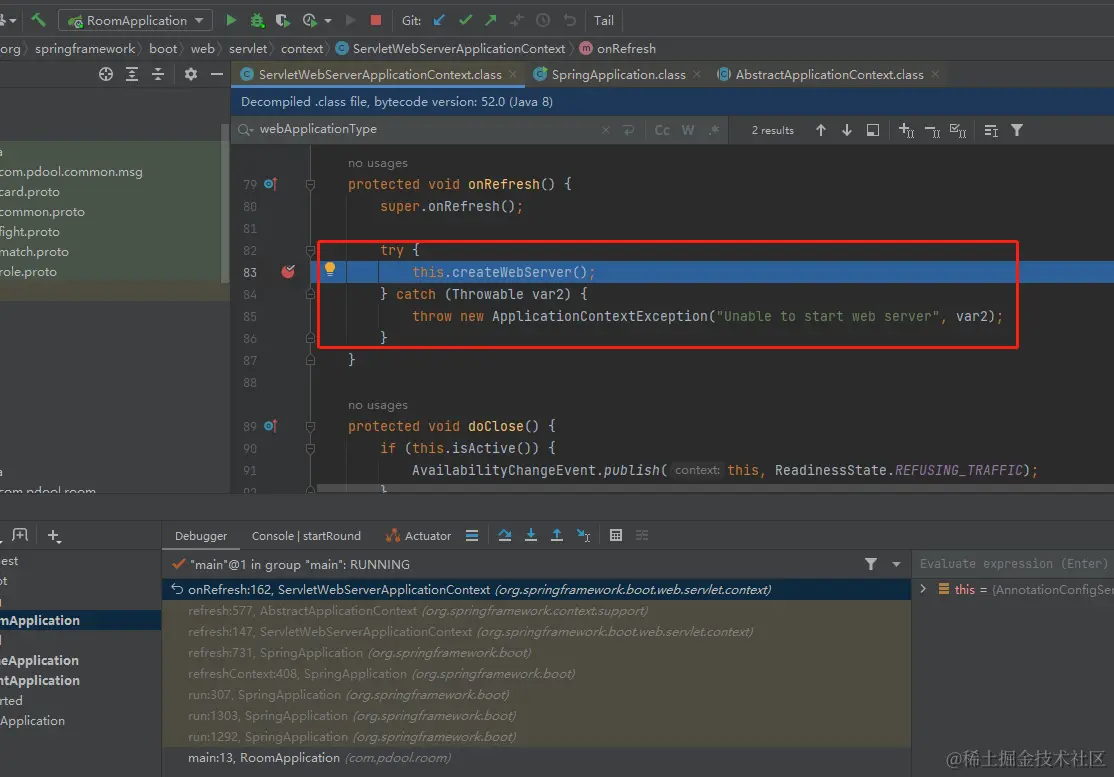1114x777 pixels.
Task: Switch to SpringApplication.class tab
Action: pyautogui.click(x=618, y=75)
